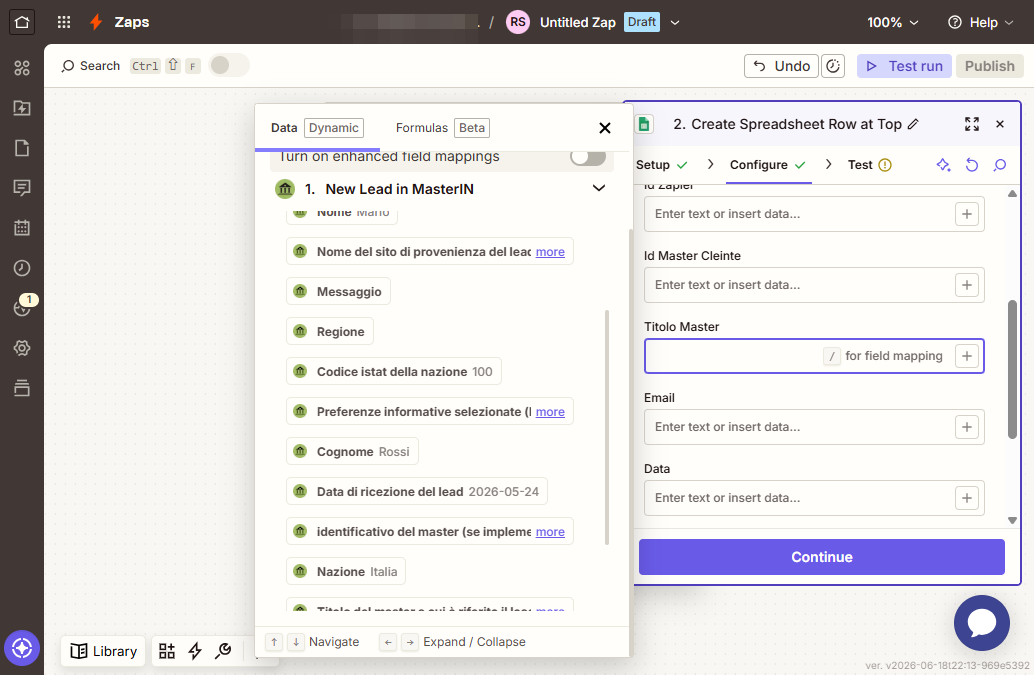
Task: Open the status icon with badge 1
Action: click(x=22, y=307)
